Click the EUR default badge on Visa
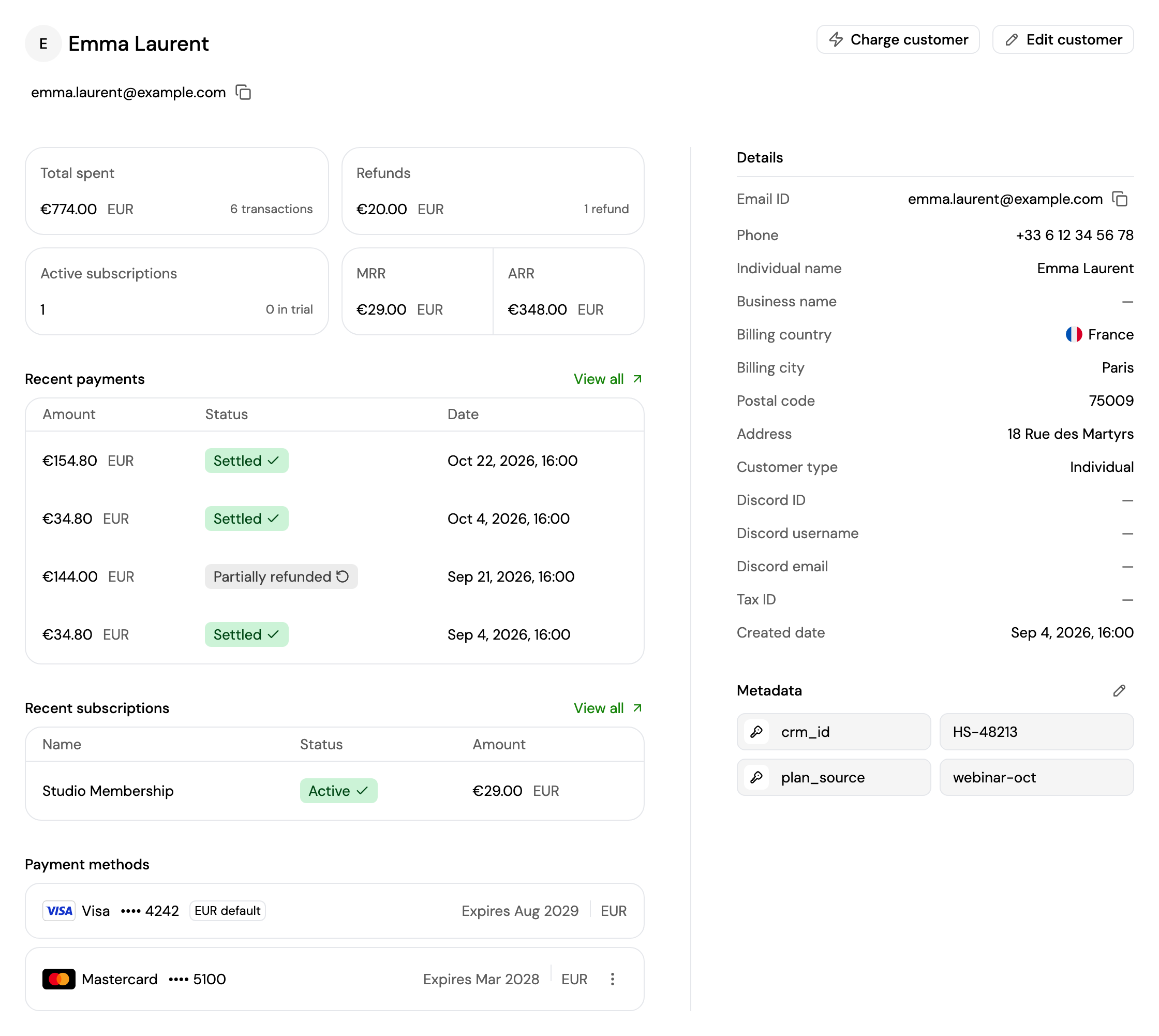The height and width of the screenshot is (1036, 1159). (x=227, y=911)
